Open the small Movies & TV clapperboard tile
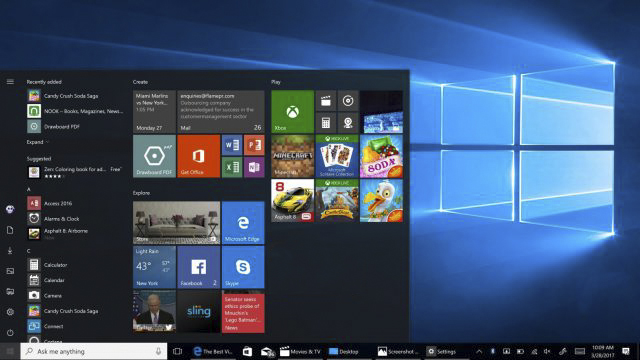The width and height of the screenshot is (640, 360). pyautogui.click(x=326, y=101)
